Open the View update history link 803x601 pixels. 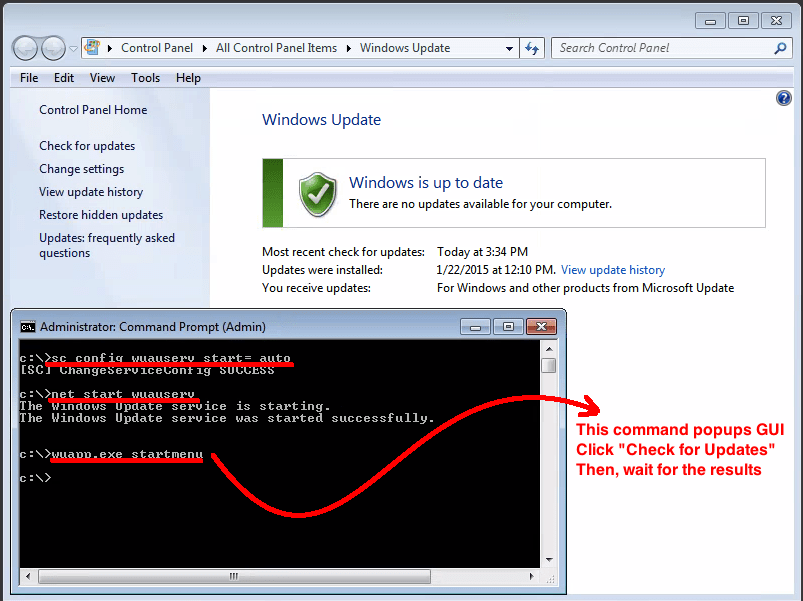pyautogui.click(x=612, y=269)
